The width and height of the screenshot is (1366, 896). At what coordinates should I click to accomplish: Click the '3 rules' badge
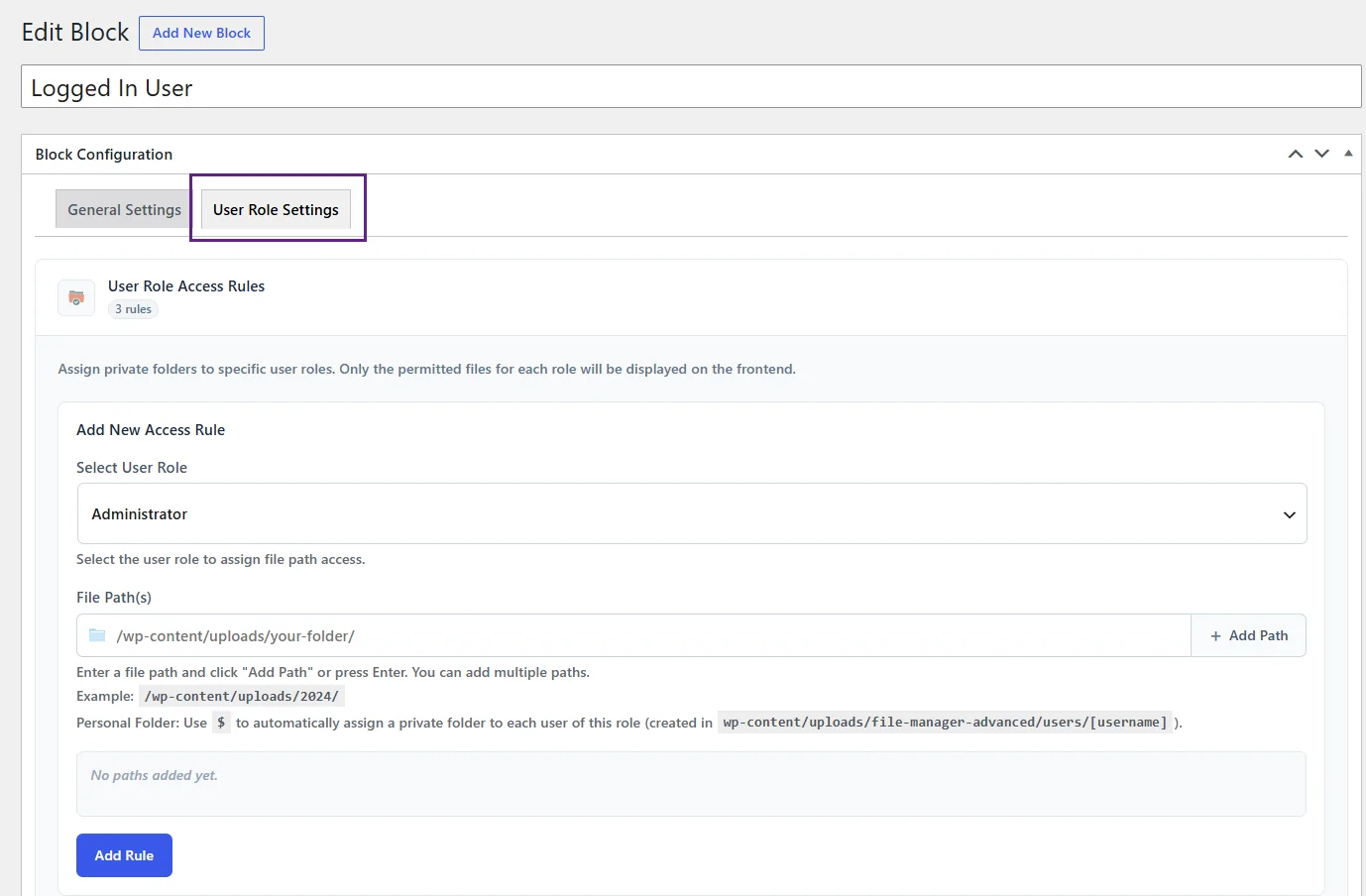click(133, 309)
